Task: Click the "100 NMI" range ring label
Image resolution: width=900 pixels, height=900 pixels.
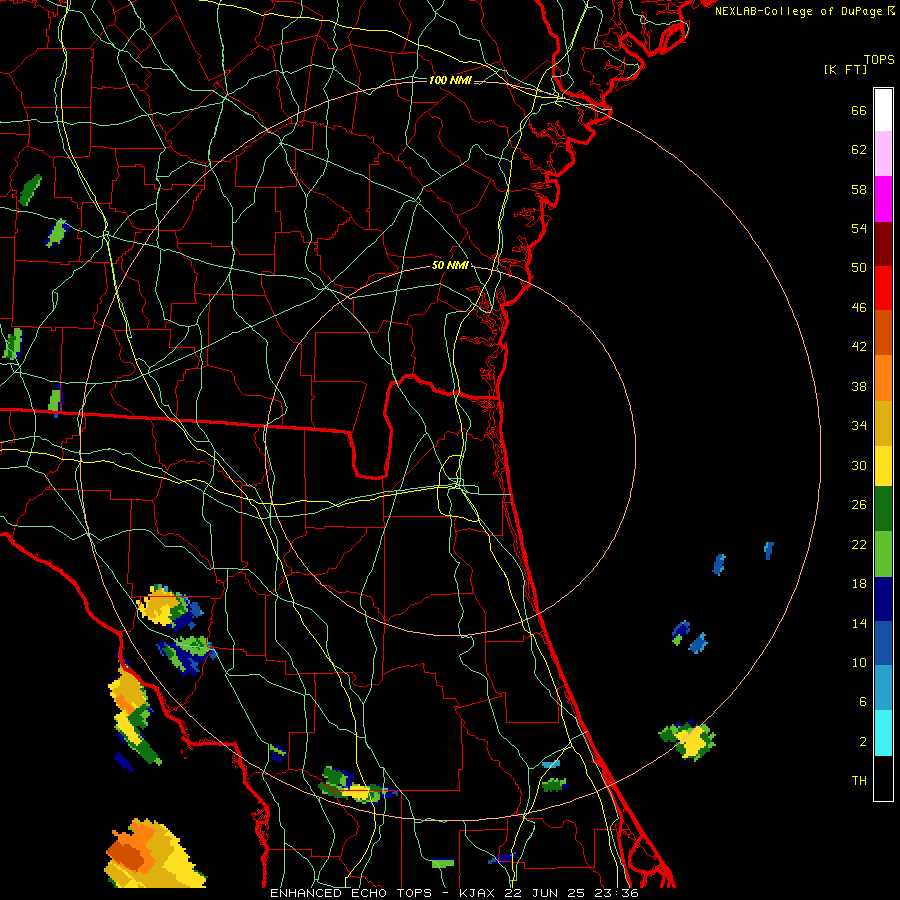Action: (x=450, y=80)
